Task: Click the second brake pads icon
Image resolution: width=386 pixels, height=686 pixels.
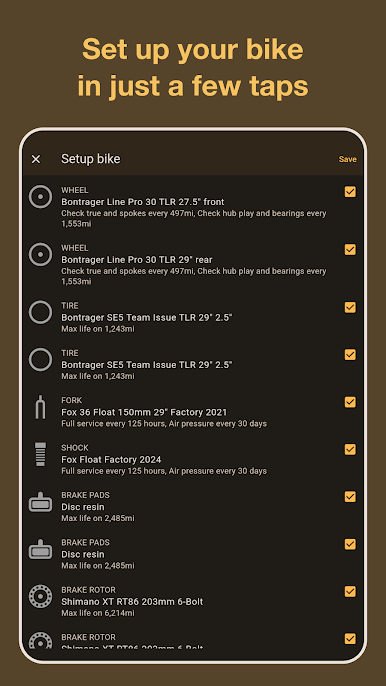Action: [40, 549]
